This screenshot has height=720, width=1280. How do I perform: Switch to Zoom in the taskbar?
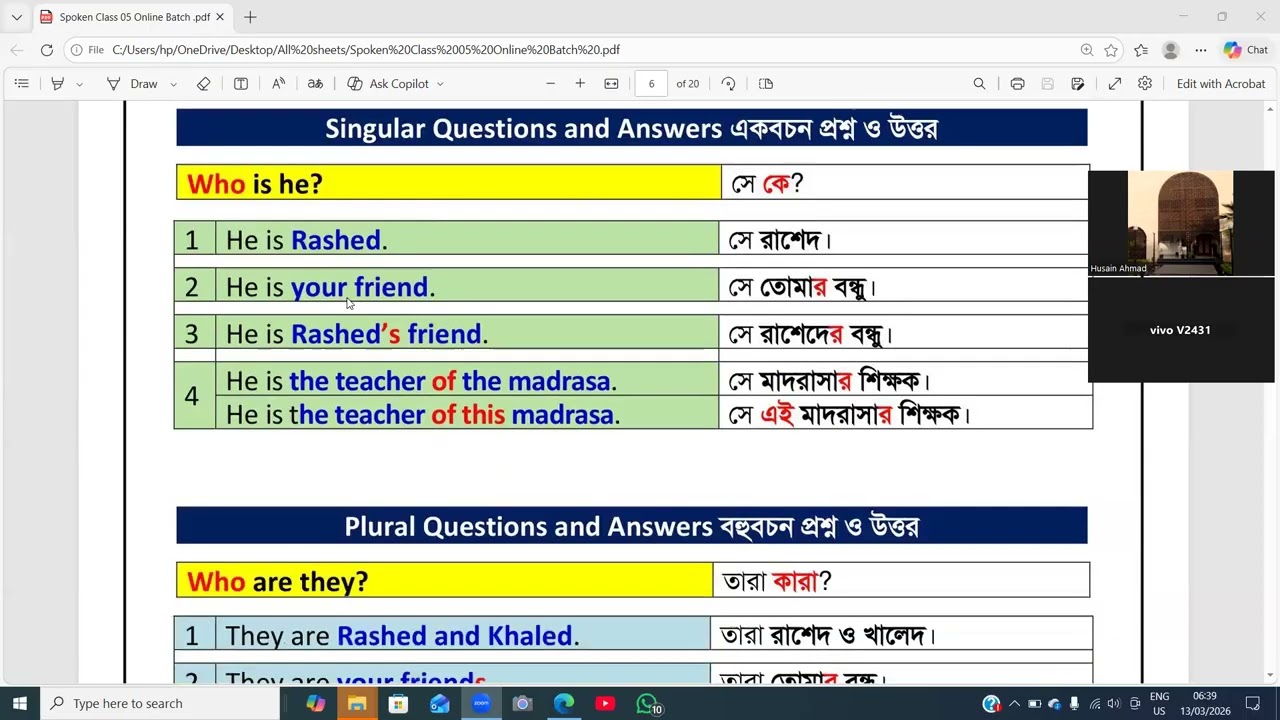pos(481,703)
